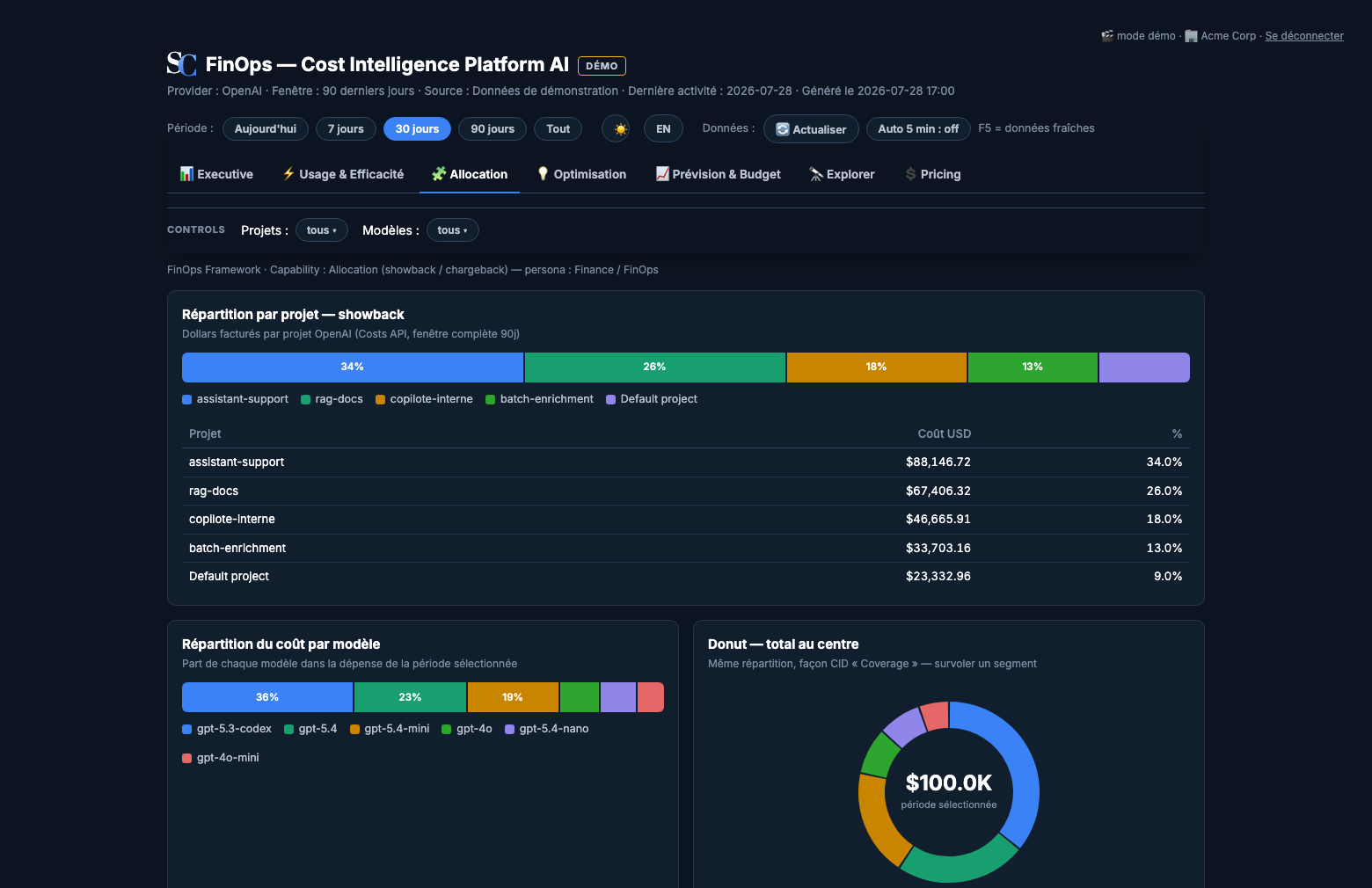Click the orange 18% project bar segment
This screenshot has height=888, width=1372.
point(877,368)
